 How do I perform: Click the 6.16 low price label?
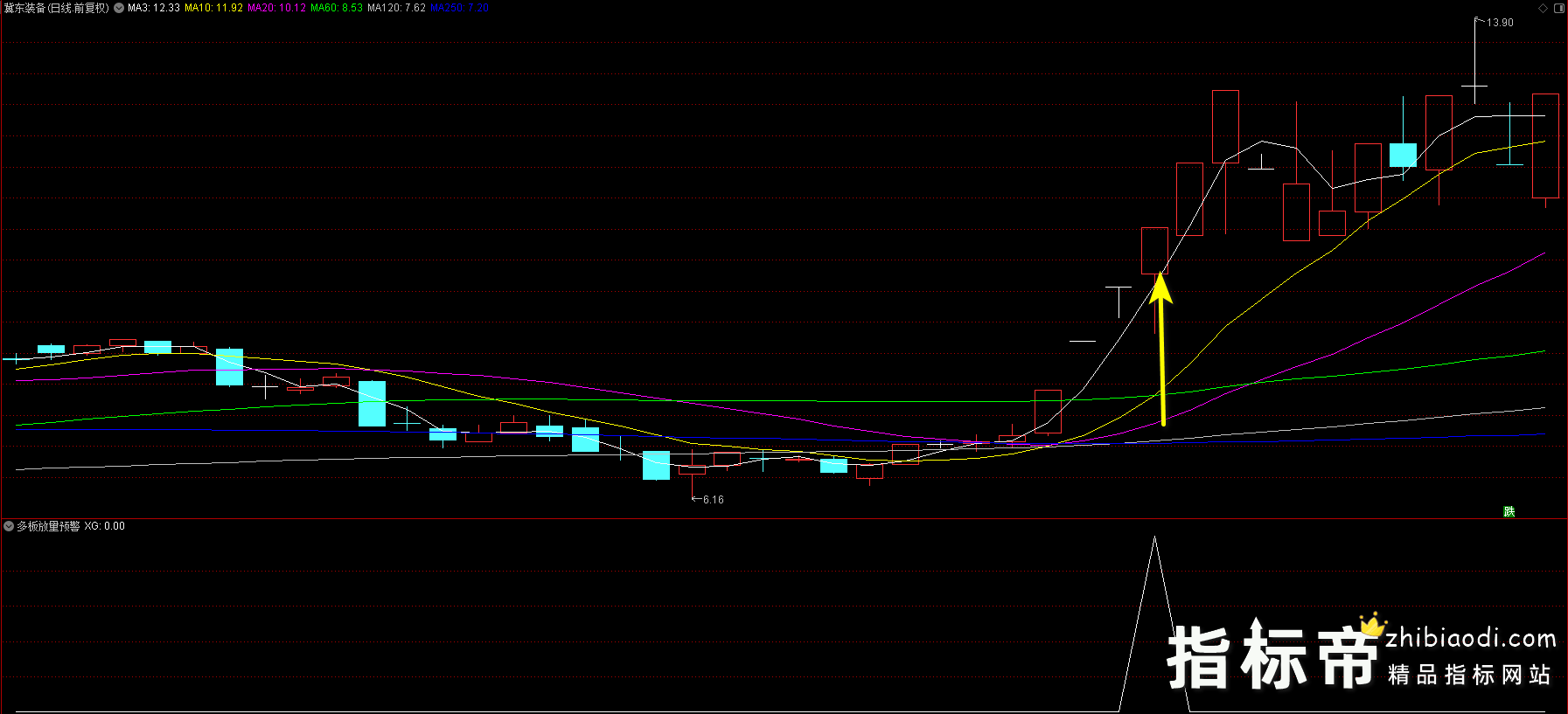pyautogui.click(x=713, y=500)
